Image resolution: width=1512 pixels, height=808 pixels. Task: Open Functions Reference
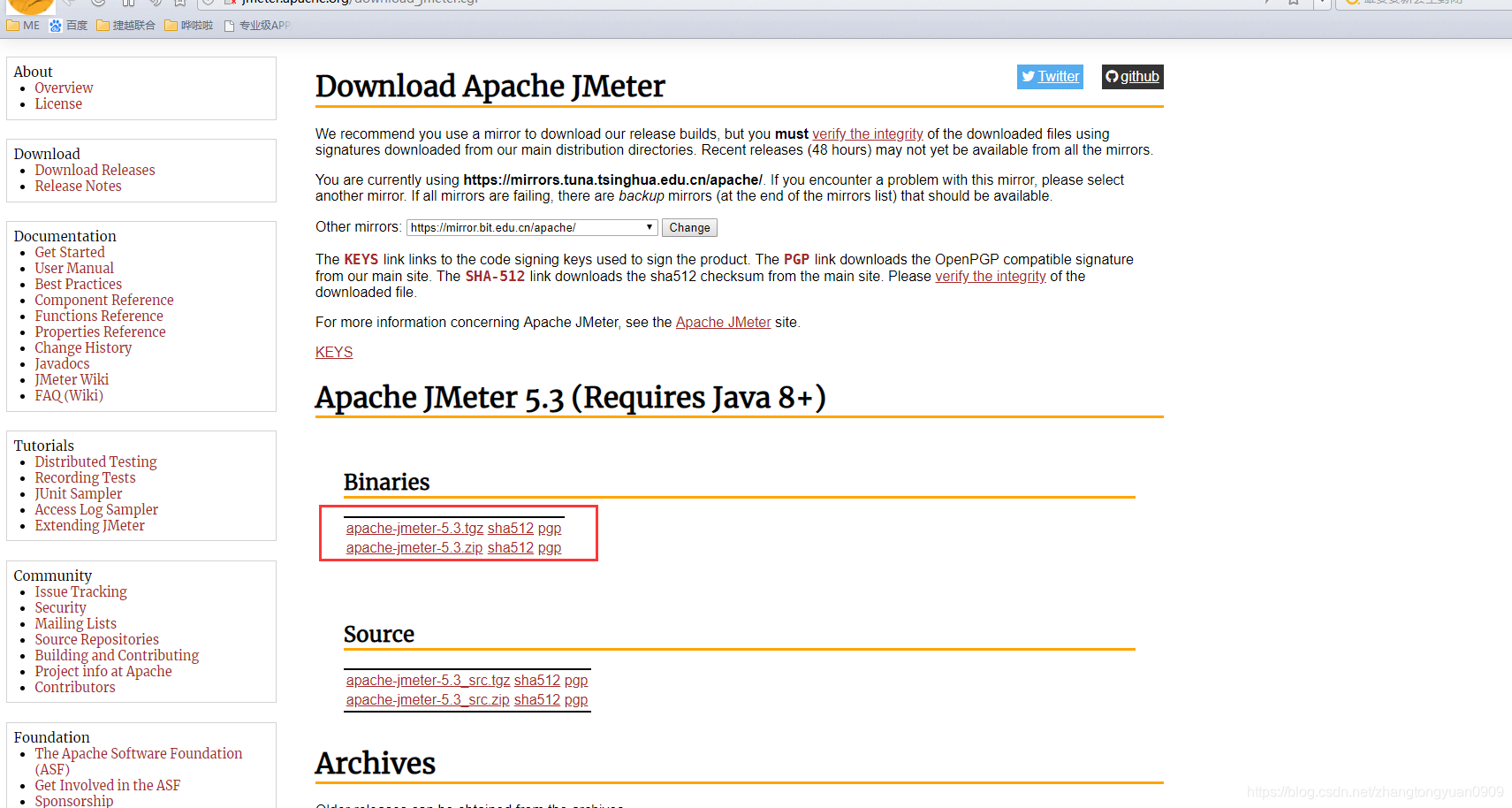pos(99,316)
